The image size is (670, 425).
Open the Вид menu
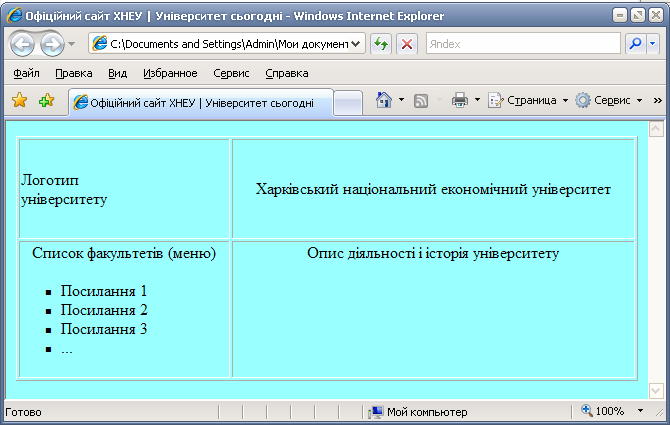(x=118, y=73)
